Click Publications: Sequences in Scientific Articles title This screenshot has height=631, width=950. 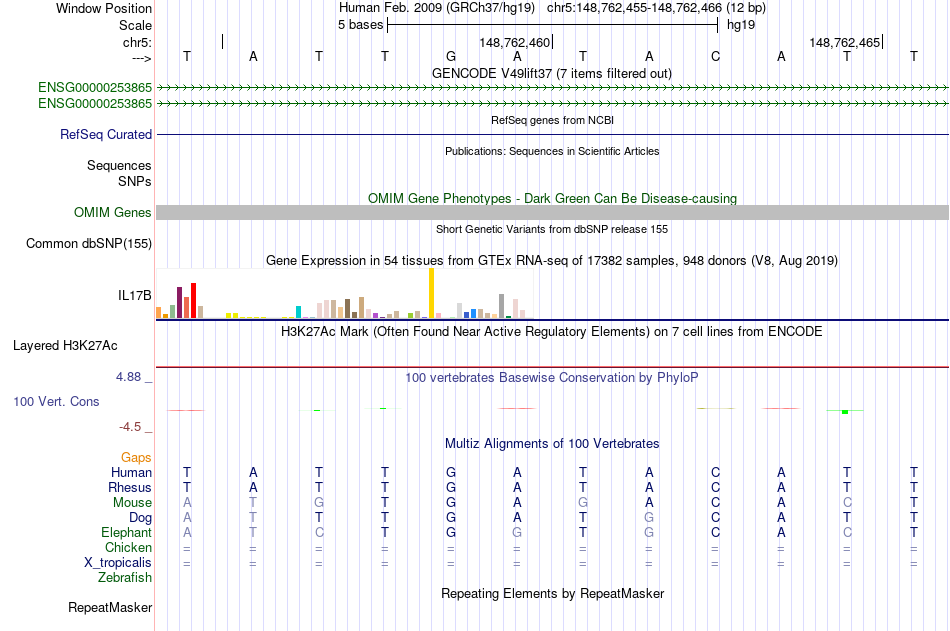click(552, 151)
